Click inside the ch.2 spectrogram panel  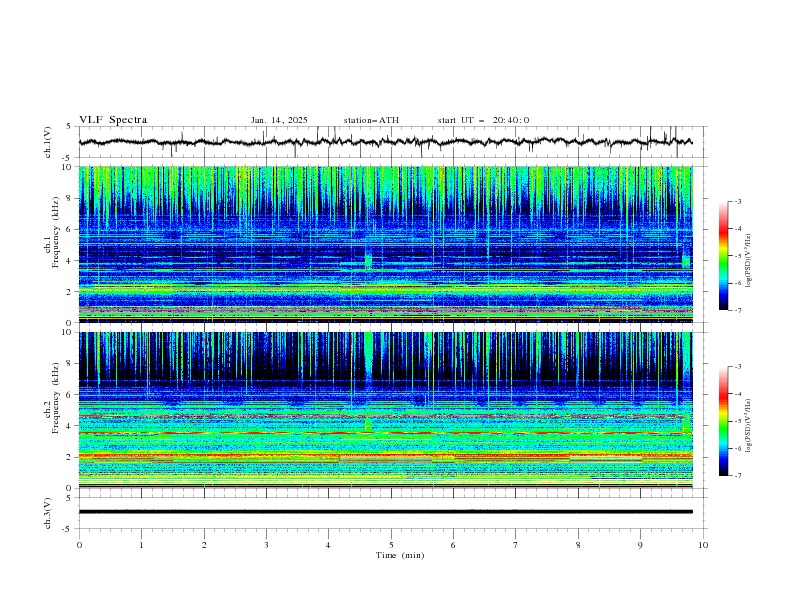pyautogui.click(x=385, y=410)
